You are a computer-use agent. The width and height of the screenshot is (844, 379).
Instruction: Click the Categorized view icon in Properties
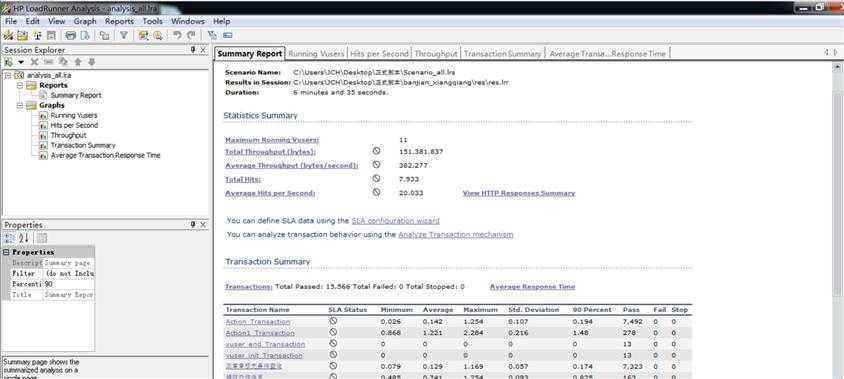[x=10, y=238]
